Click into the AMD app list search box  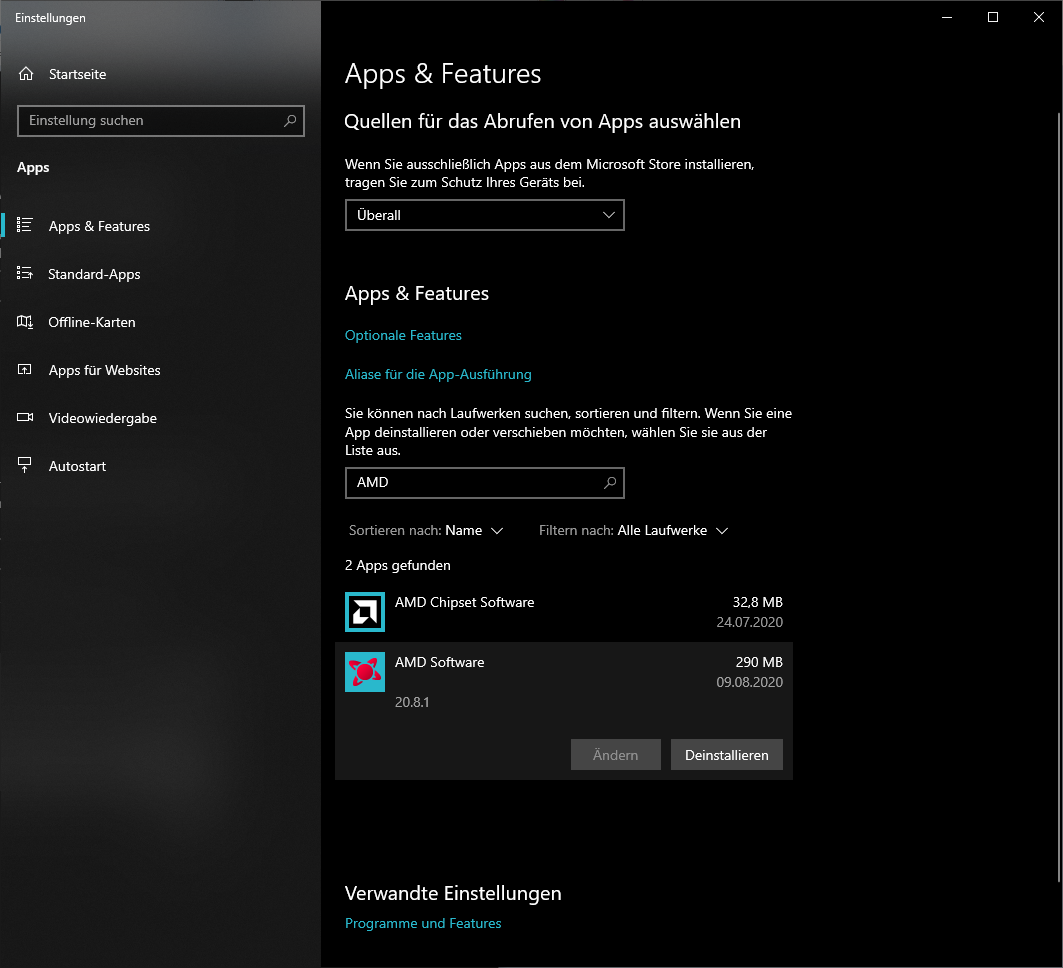click(485, 483)
